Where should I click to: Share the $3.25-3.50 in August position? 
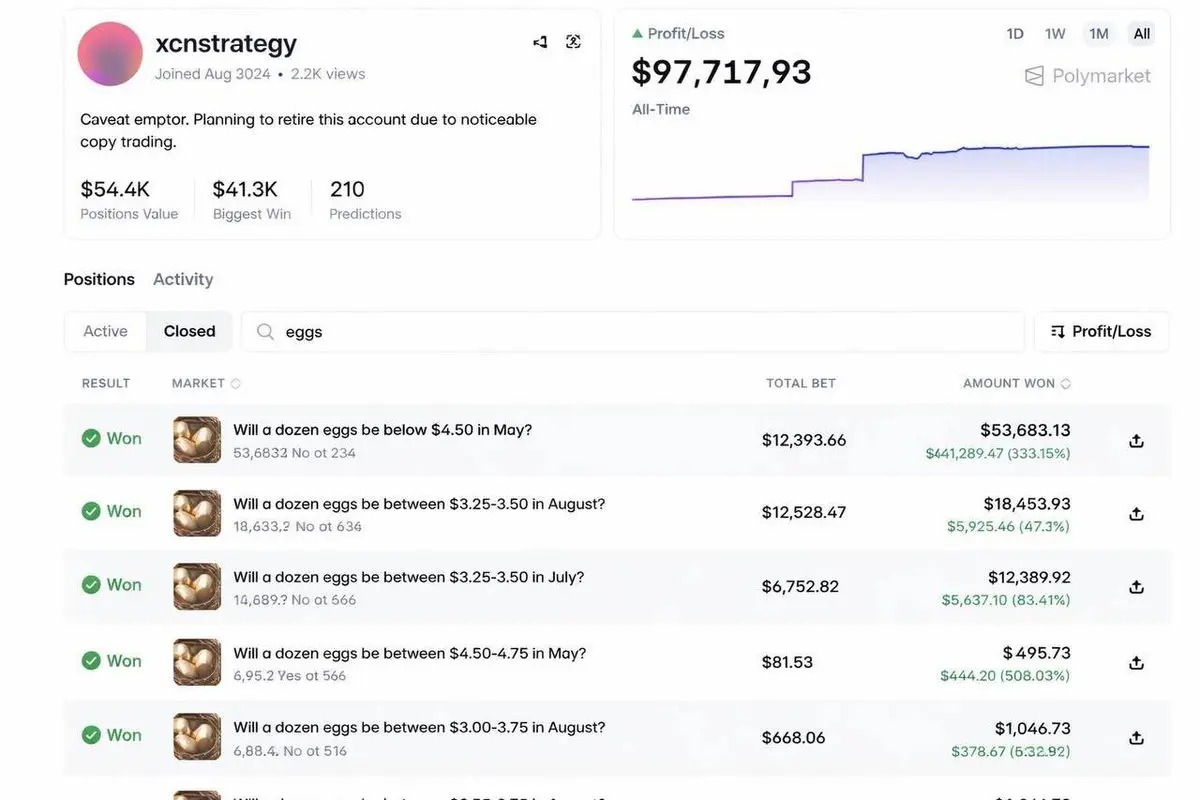[x=1136, y=514]
